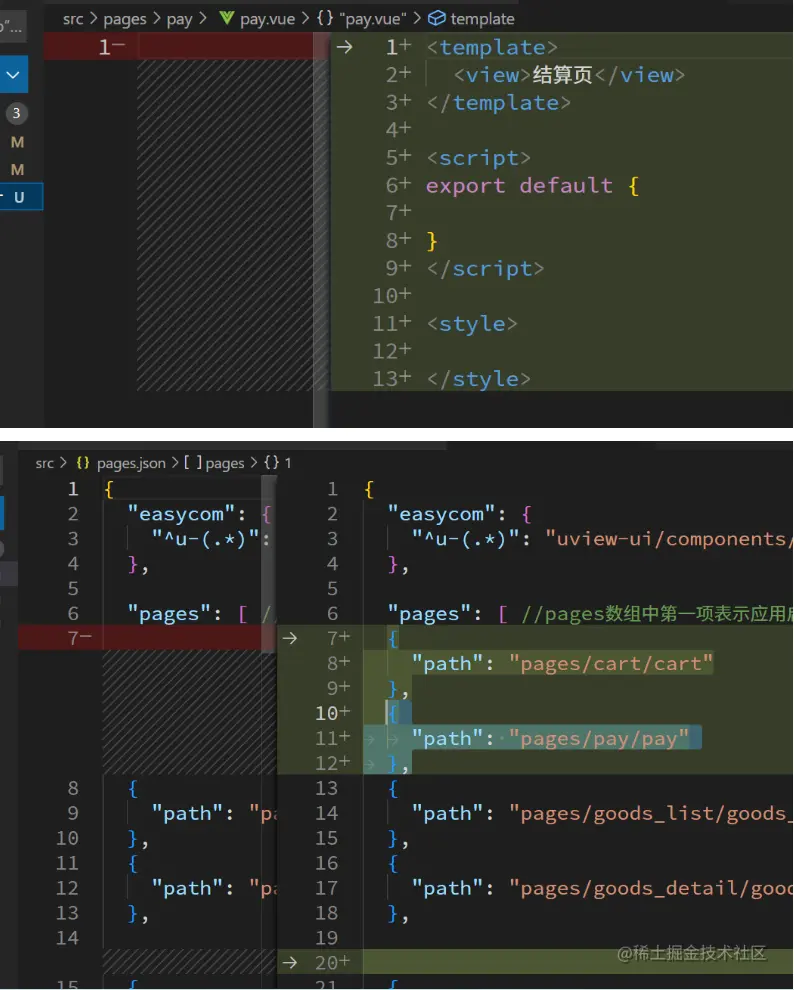The width and height of the screenshot is (794, 990).
Task: Click the "^u-(.*)" key in the right pane
Action: click(x=466, y=539)
